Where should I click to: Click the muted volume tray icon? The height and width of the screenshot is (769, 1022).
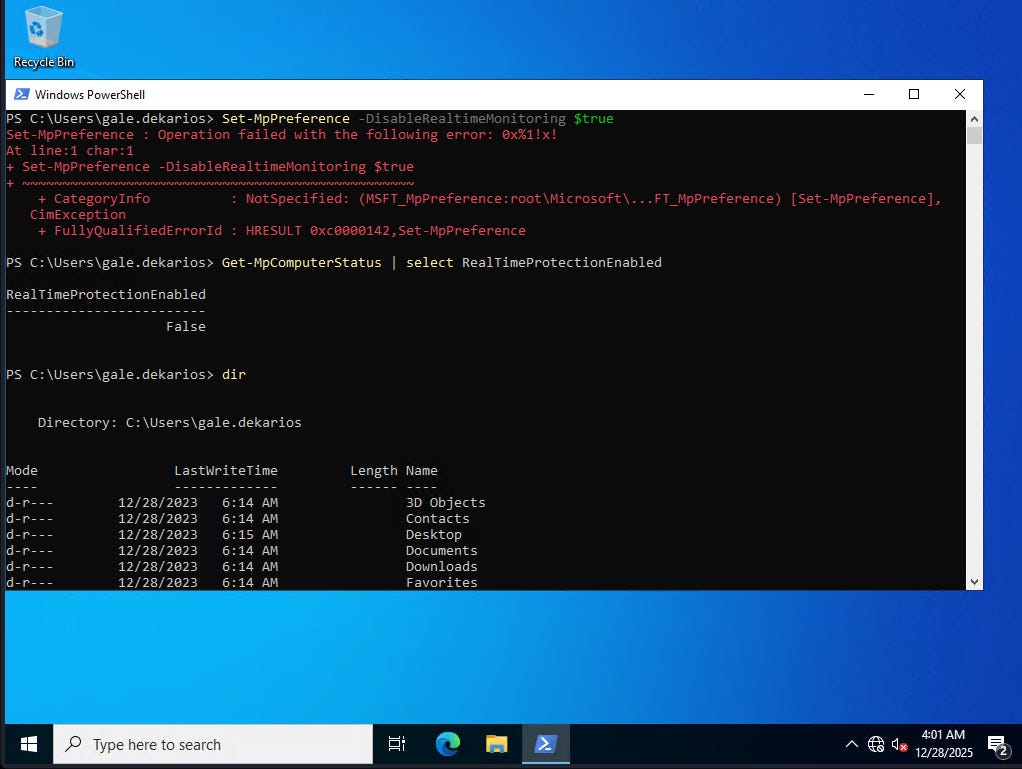click(898, 744)
